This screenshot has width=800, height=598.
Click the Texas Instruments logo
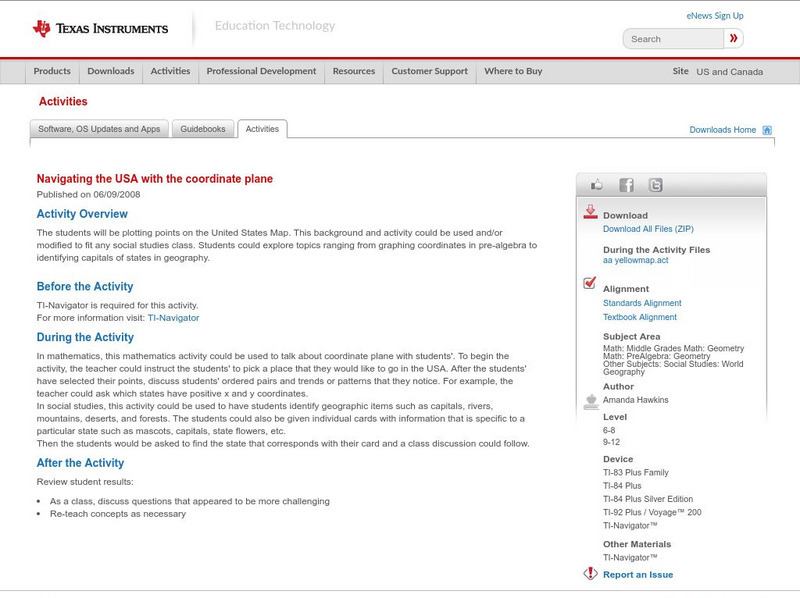(100, 29)
